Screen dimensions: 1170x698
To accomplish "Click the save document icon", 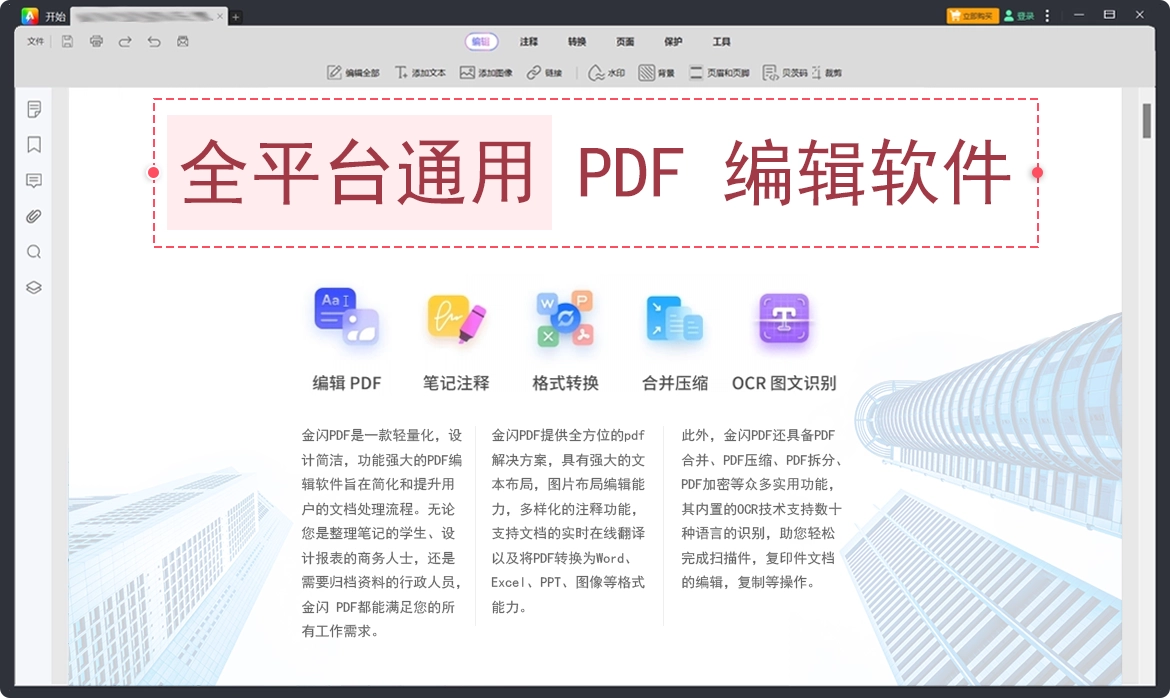I will point(67,42).
